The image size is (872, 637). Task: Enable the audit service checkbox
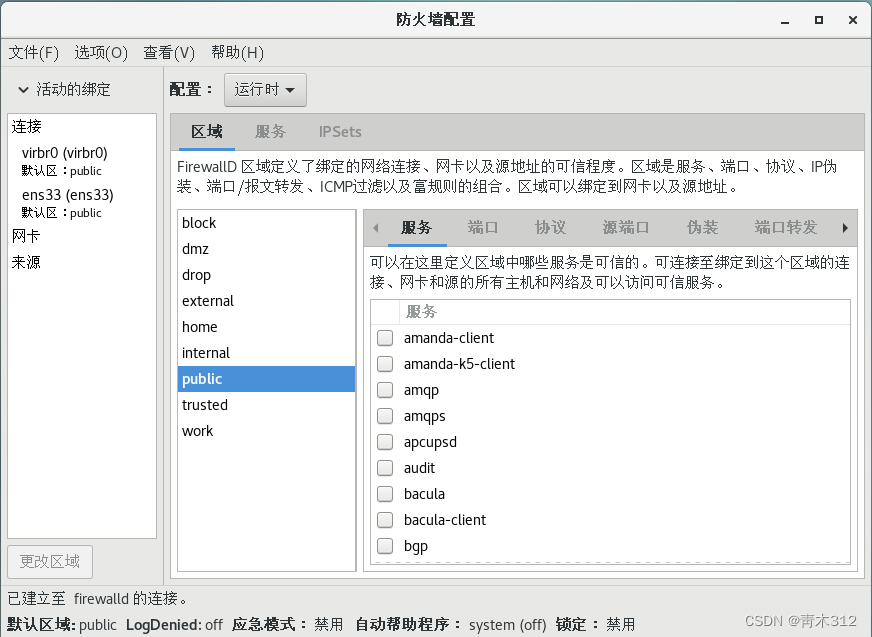385,468
